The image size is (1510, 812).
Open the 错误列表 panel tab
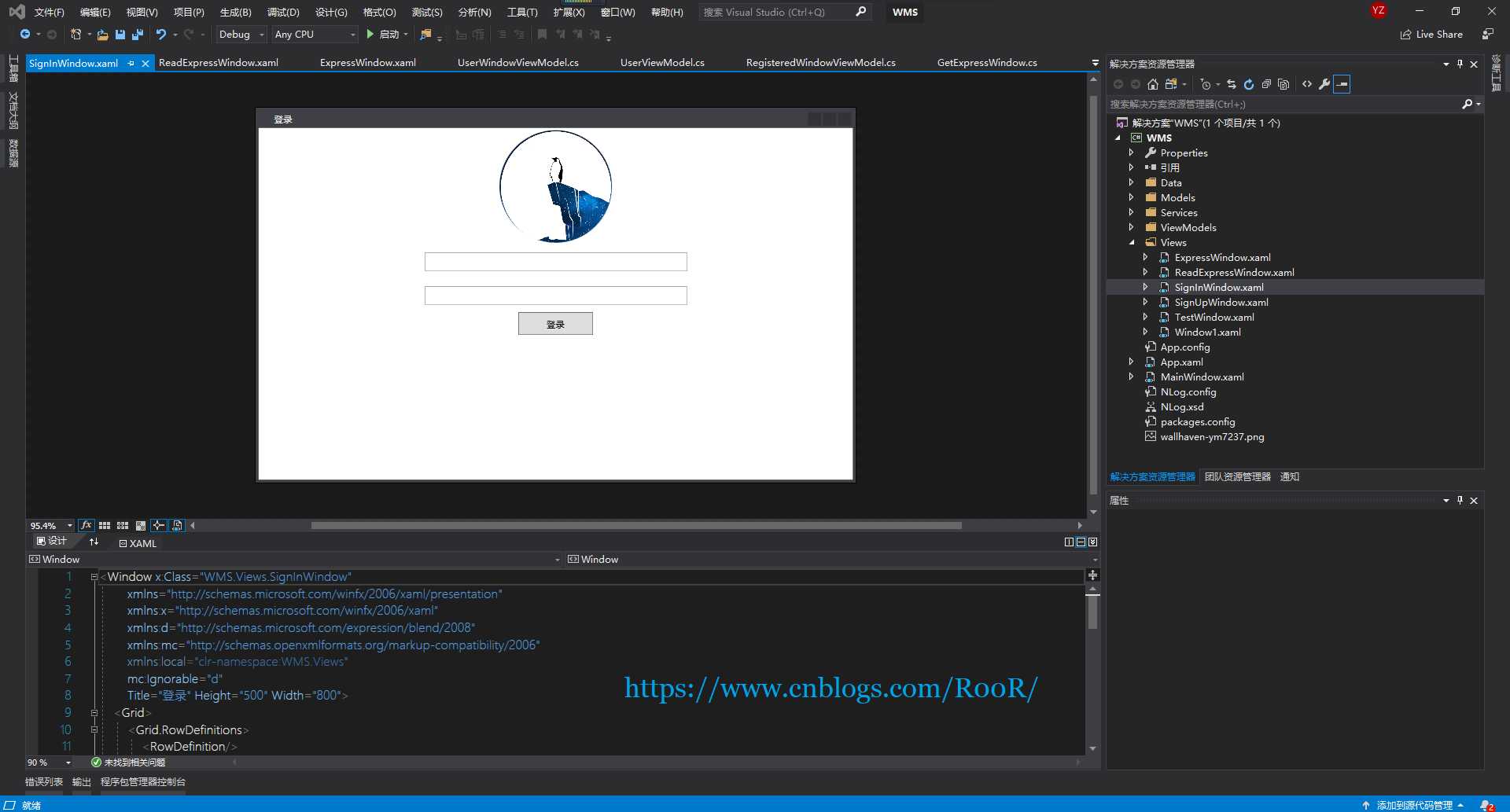tap(44, 782)
